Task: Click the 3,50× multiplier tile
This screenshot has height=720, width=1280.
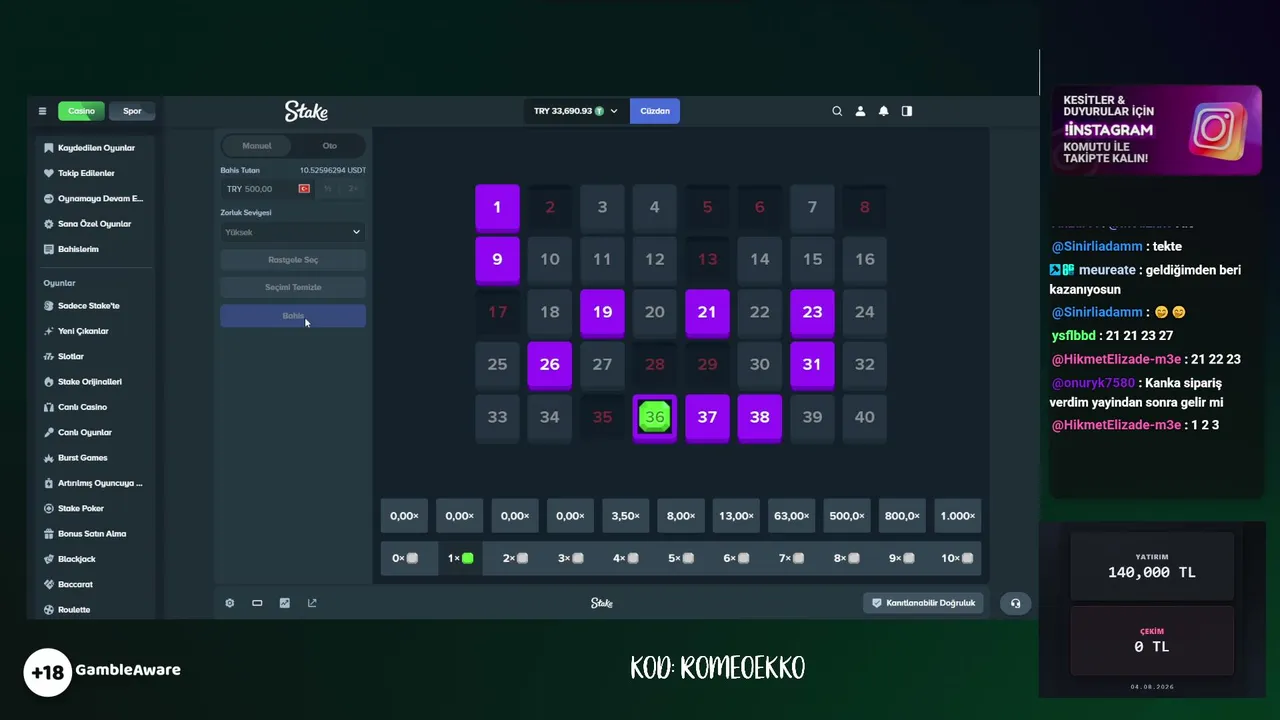Action: click(625, 516)
